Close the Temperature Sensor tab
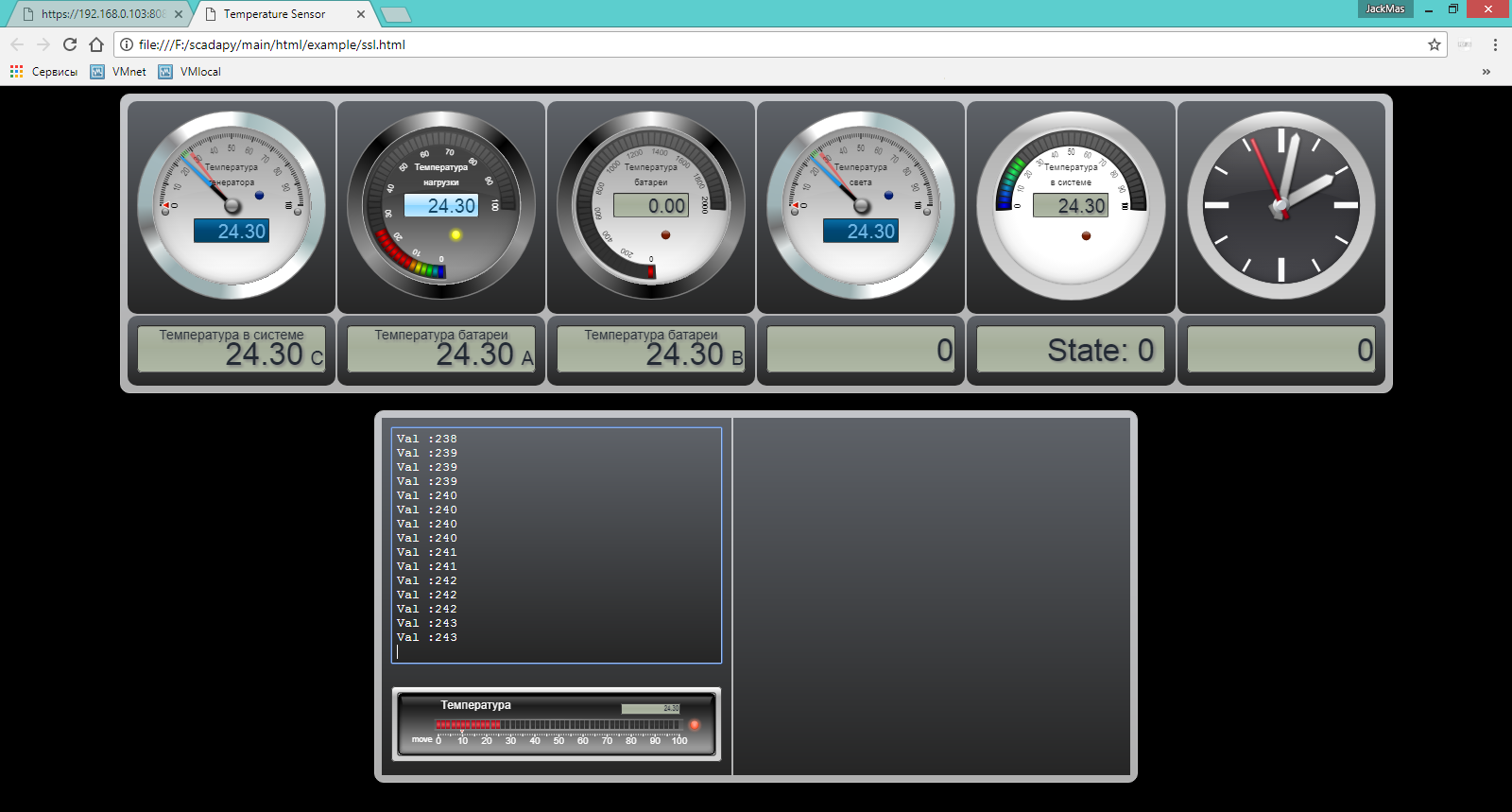 (x=361, y=14)
